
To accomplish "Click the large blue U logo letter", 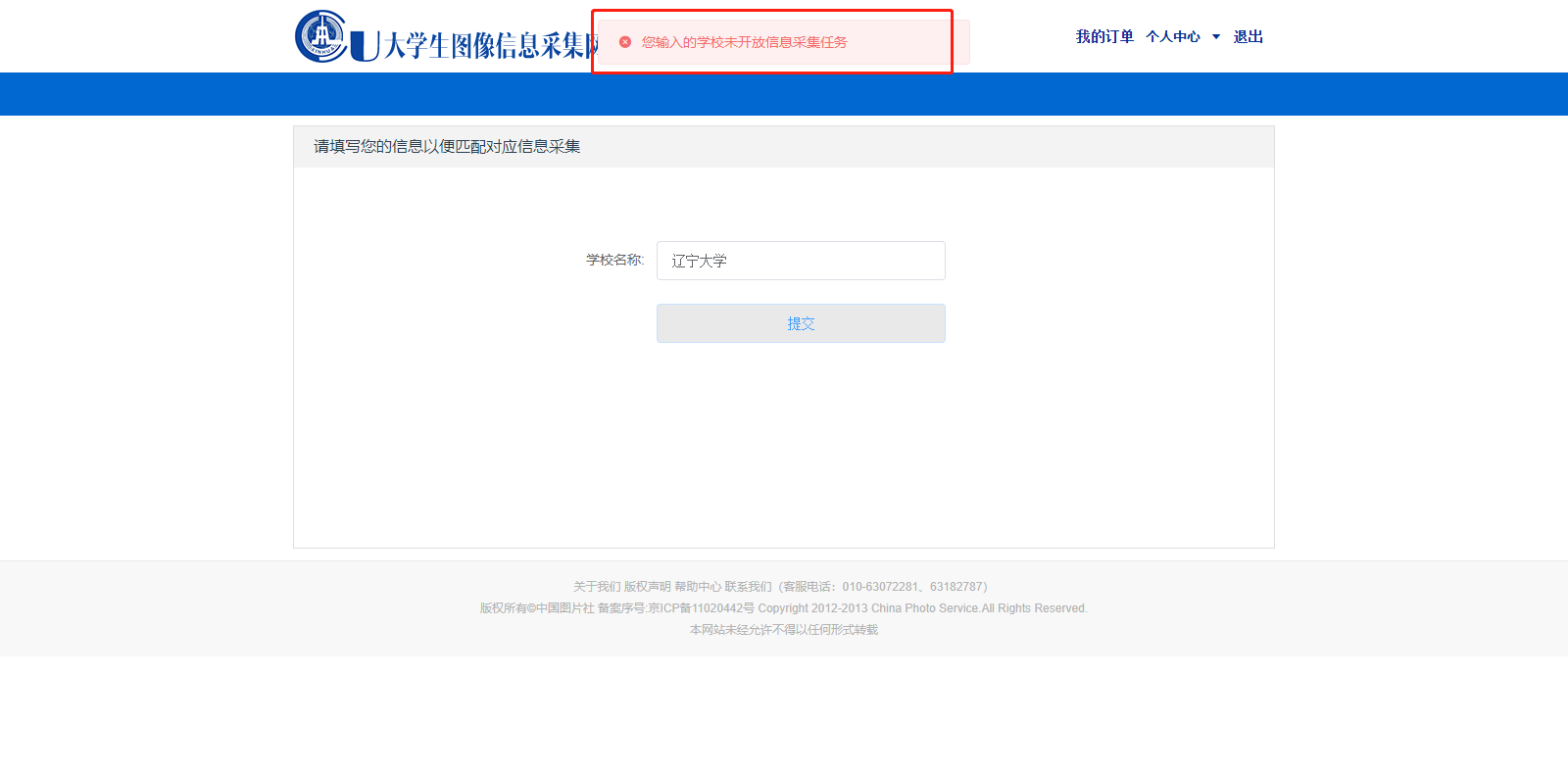I will point(365,45).
